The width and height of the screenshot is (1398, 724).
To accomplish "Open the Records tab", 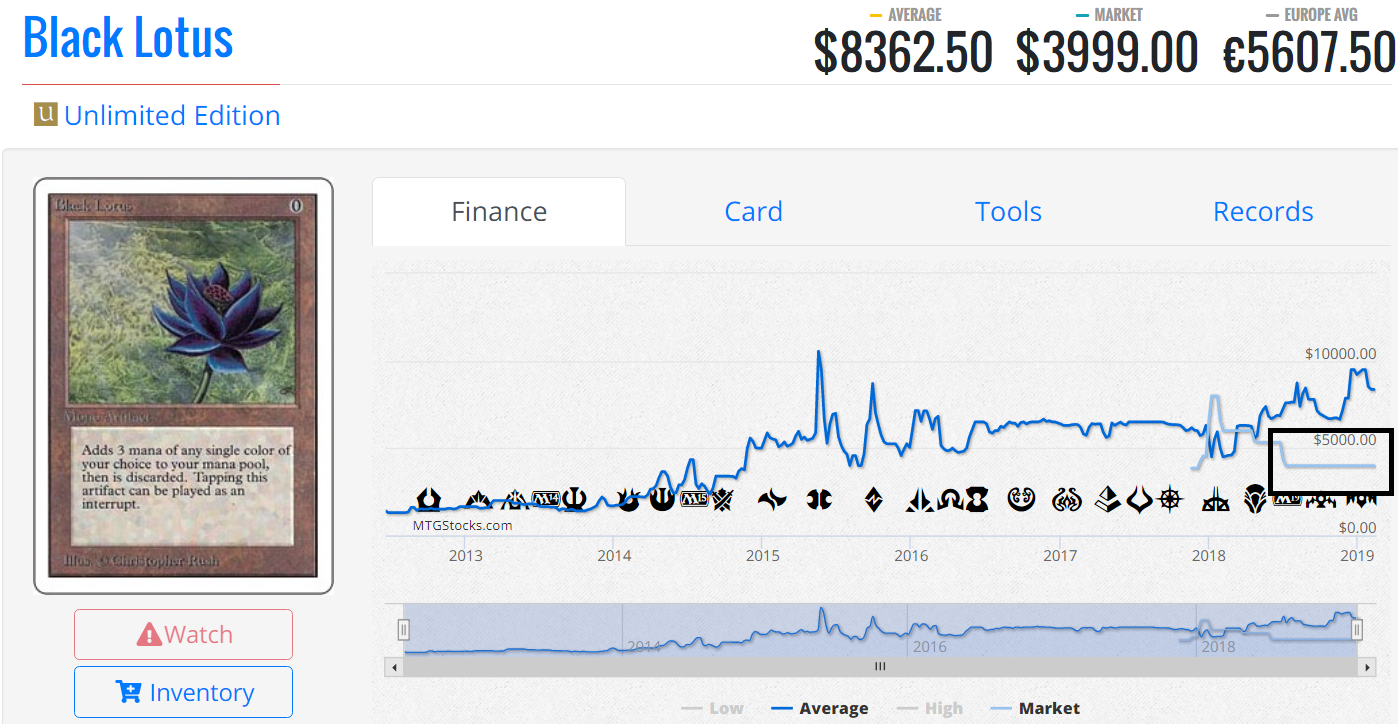I will click(1263, 212).
